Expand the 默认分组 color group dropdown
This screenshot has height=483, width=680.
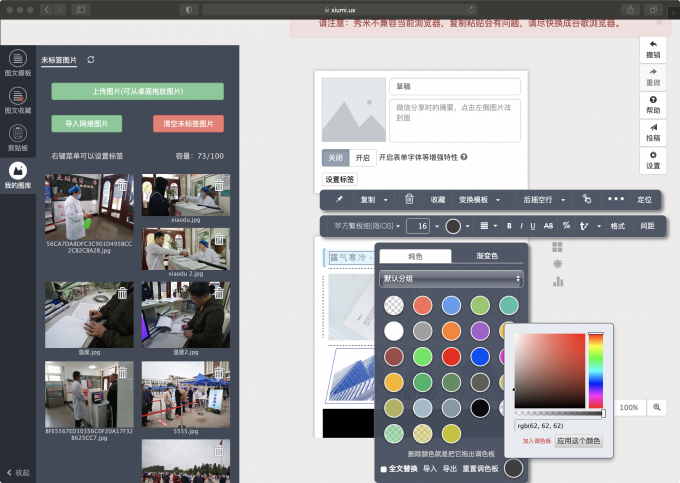tap(451, 279)
